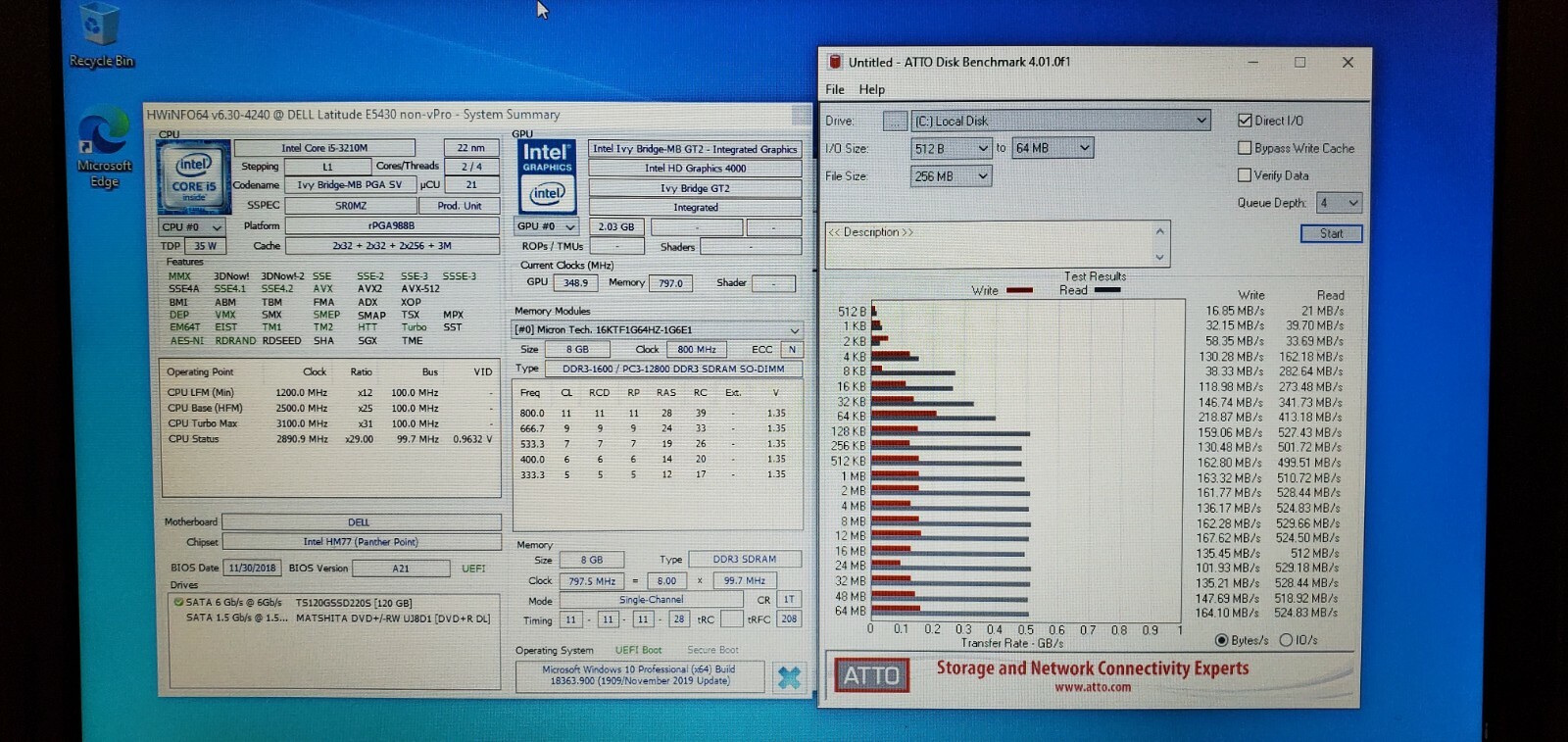The height and width of the screenshot is (742, 1568).
Task: Click the Single-Channel memory mode field
Action: [x=652, y=600]
